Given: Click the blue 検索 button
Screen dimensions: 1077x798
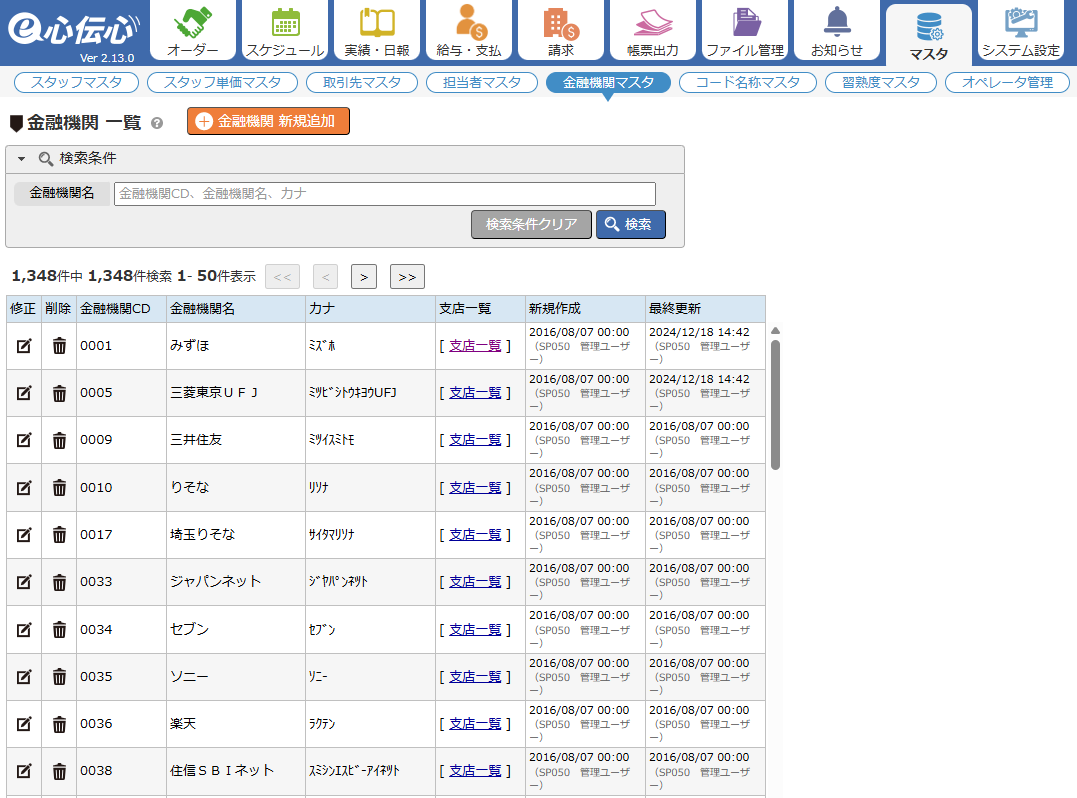Looking at the screenshot, I should [x=631, y=225].
